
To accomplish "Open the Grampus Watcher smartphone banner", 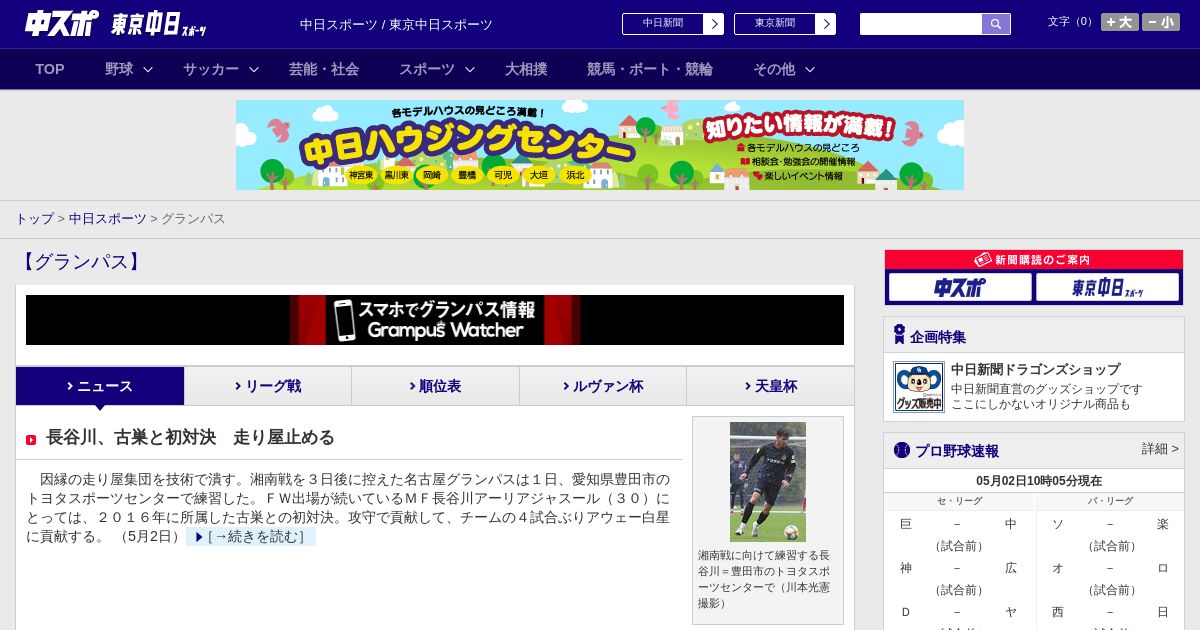I will [x=435, y=320].
